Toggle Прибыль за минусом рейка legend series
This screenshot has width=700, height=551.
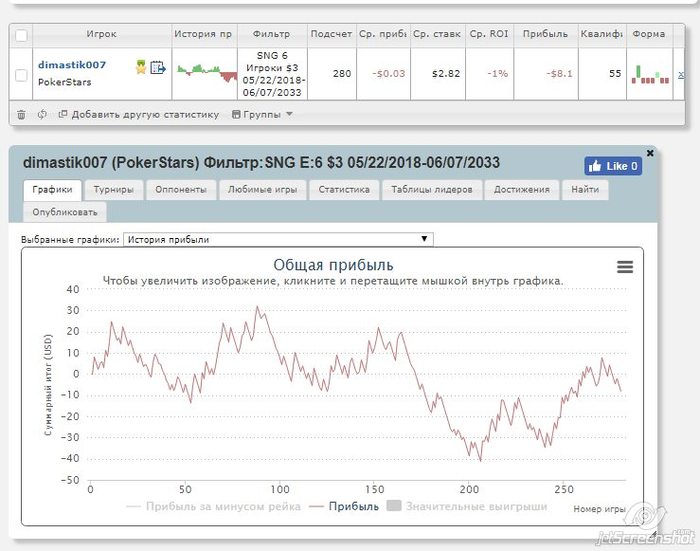pyautogui.click(x=213, y=506)
